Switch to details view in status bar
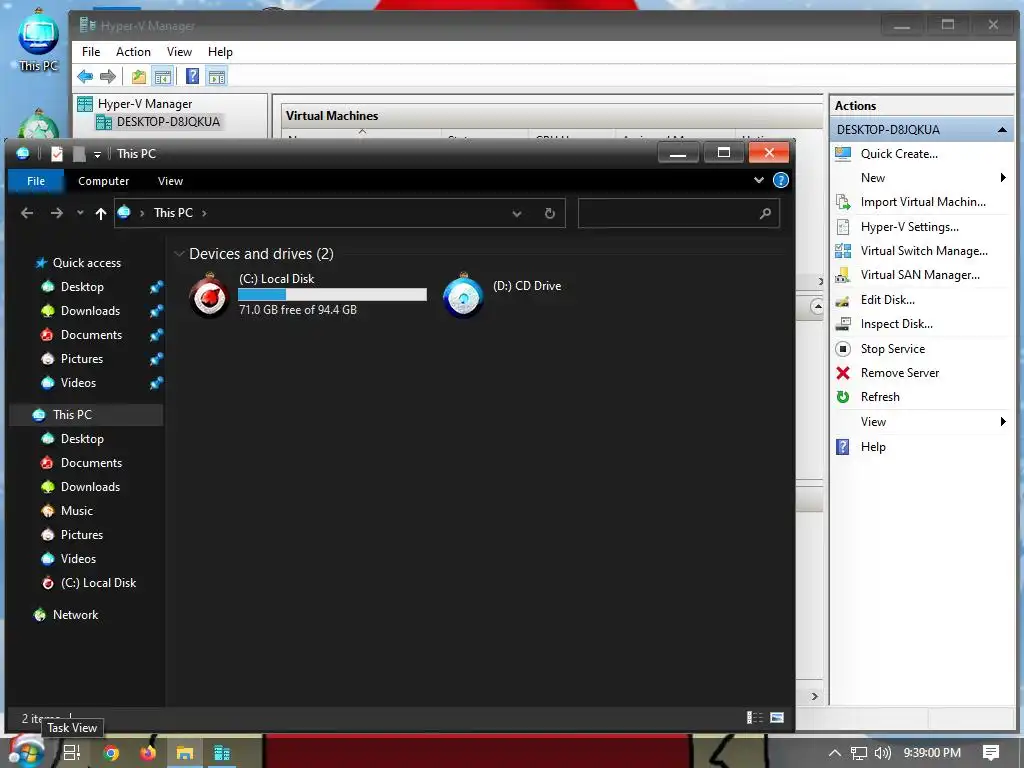Screen dimensions: 1024x768 (754, 718)
